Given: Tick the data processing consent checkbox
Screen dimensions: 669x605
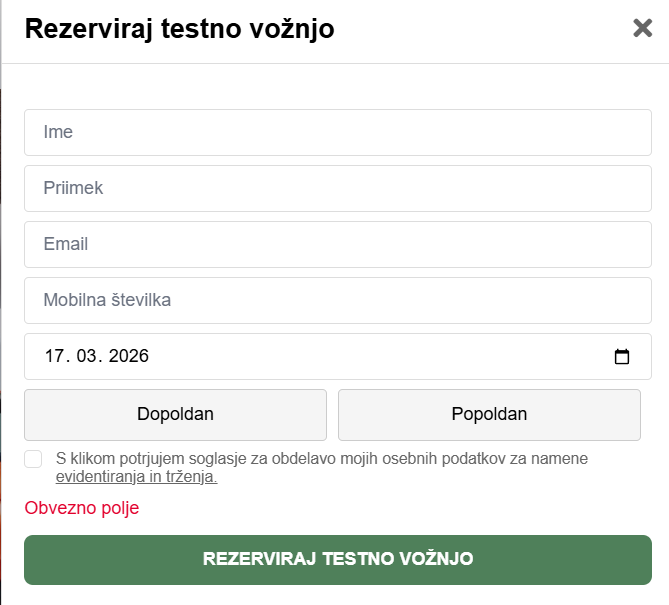Looking at the screenshot, I should 34,459.
